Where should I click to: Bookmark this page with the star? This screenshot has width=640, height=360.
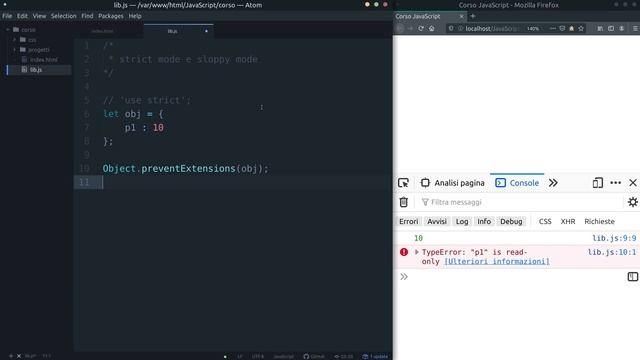(x=581, y=29)
